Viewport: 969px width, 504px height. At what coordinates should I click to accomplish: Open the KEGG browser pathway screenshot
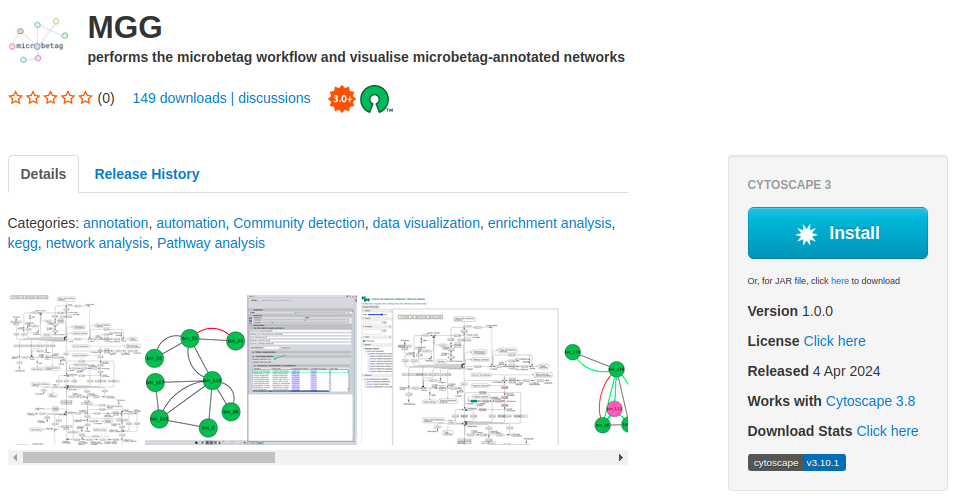[x=460, y=369]
